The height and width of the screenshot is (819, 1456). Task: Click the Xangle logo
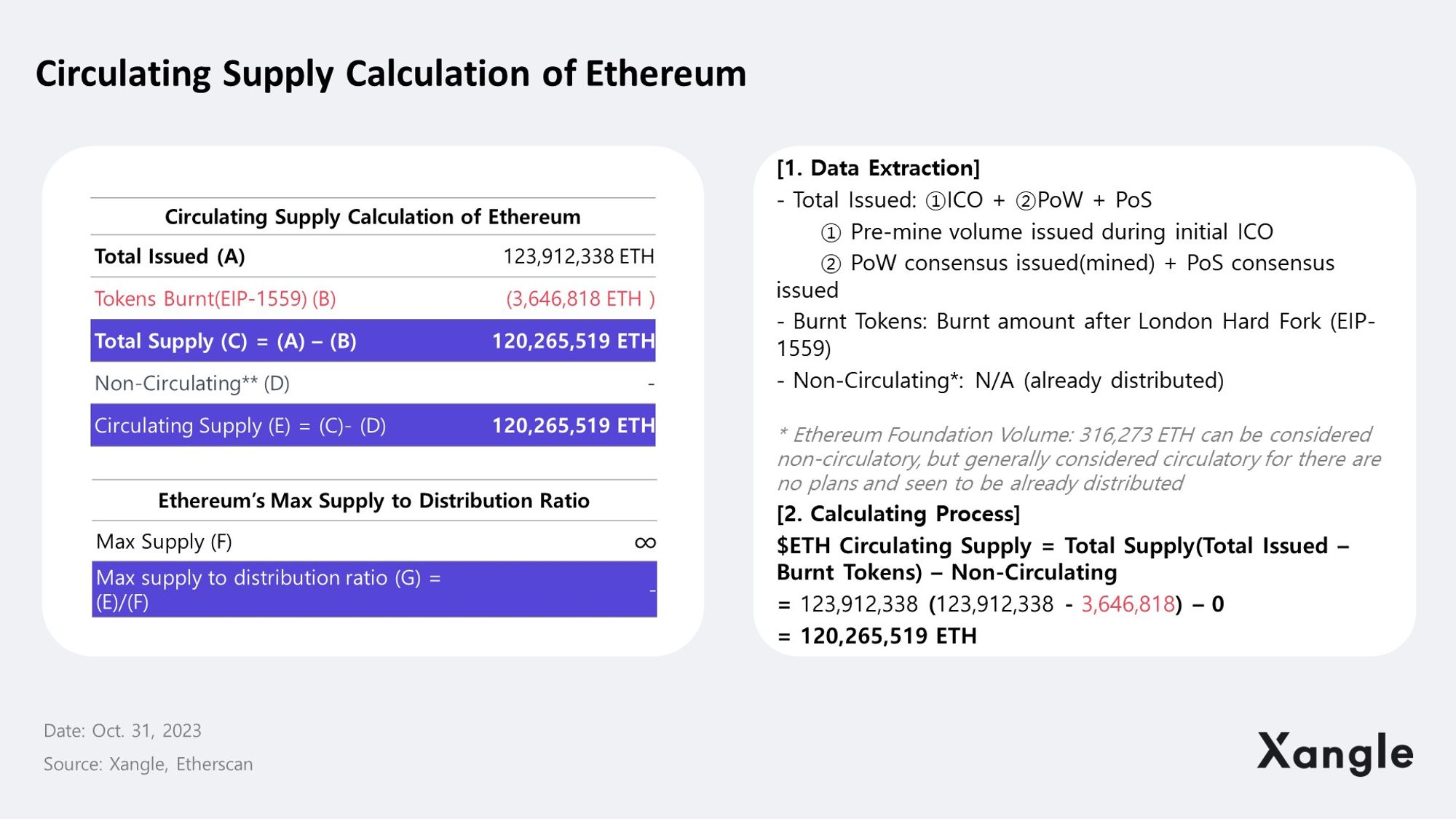coord(1334,753)
